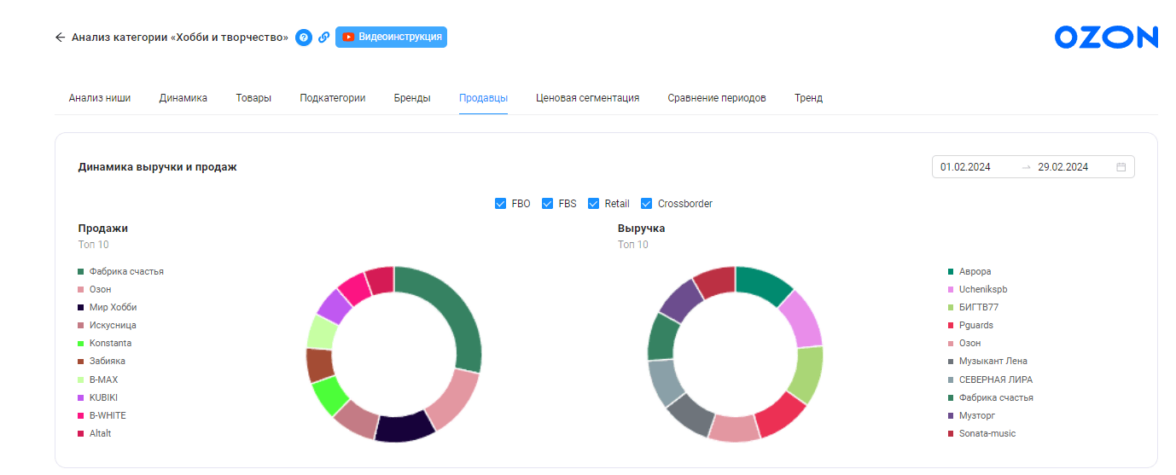Go to the Бренды tab
Screen dimensions: 1176x475
coord(412,98)
